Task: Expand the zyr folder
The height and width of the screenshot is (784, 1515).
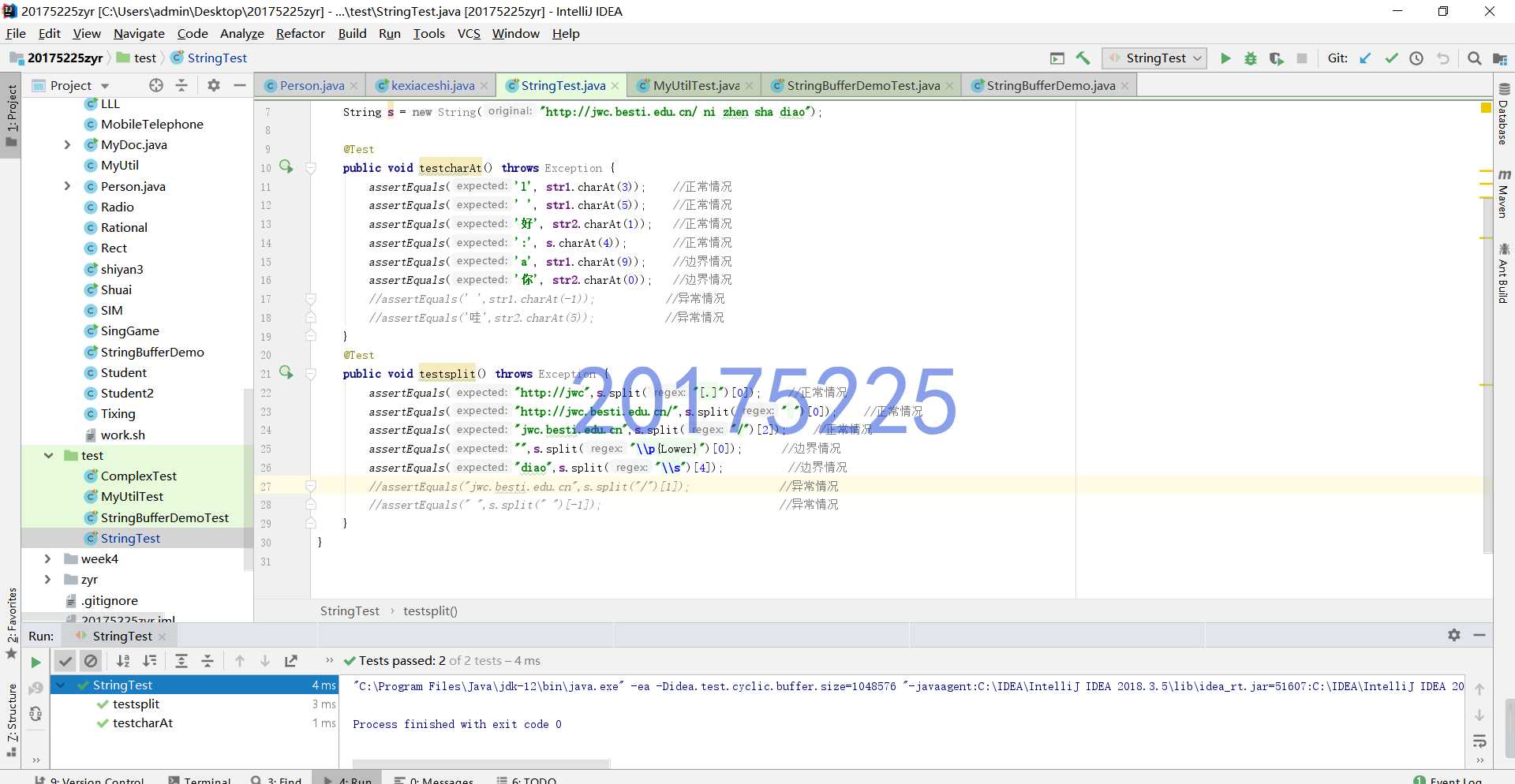Action: (48, 580)
